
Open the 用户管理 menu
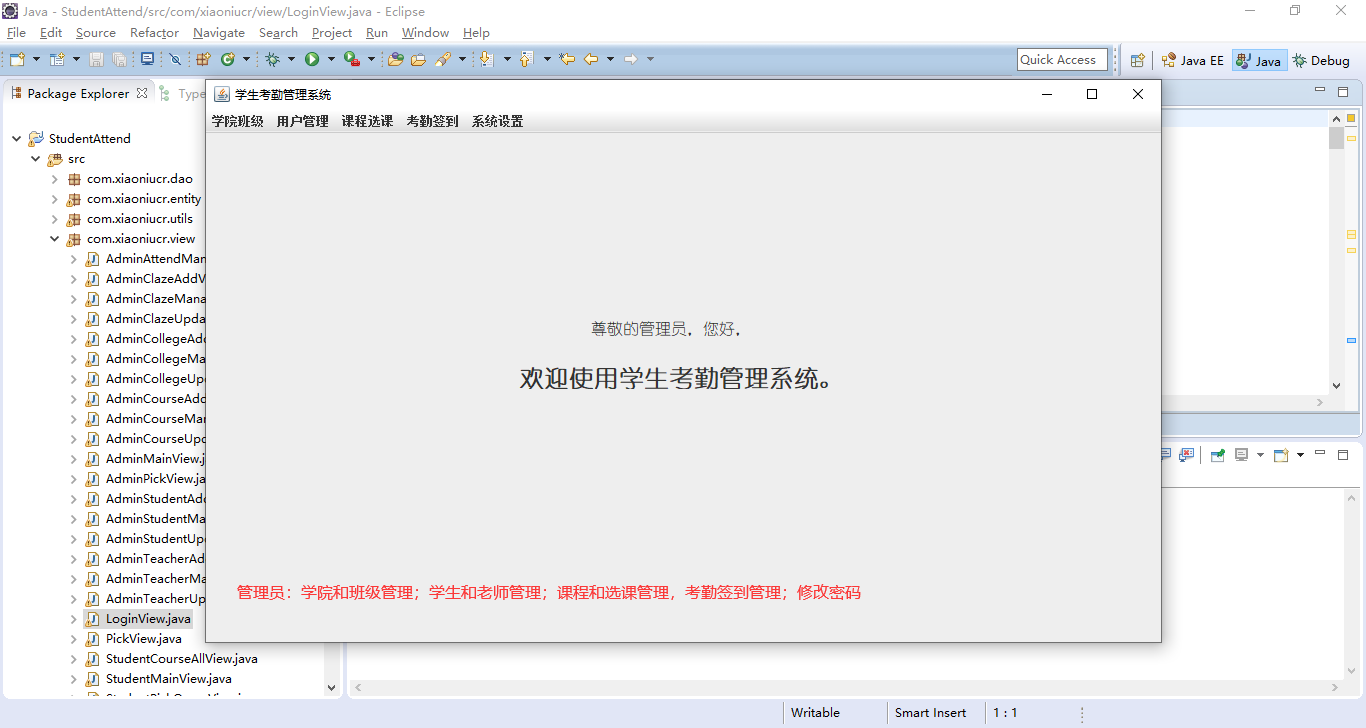(x=302, y=121)
